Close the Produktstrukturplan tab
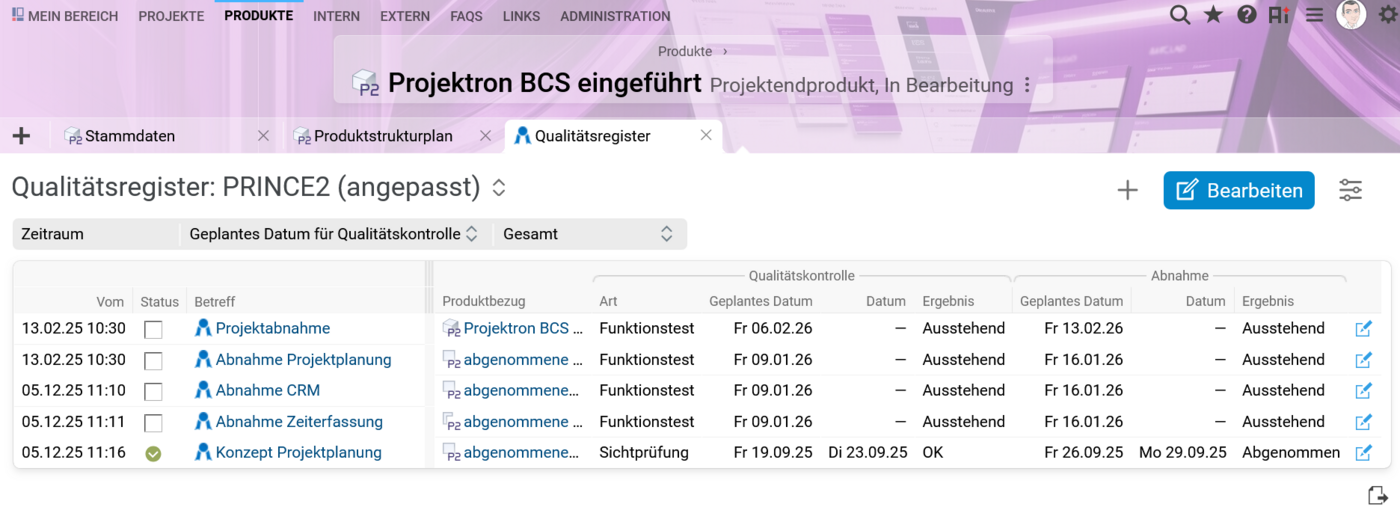Viewport: 1400px width, 516px height. click(x=485, y=136)
